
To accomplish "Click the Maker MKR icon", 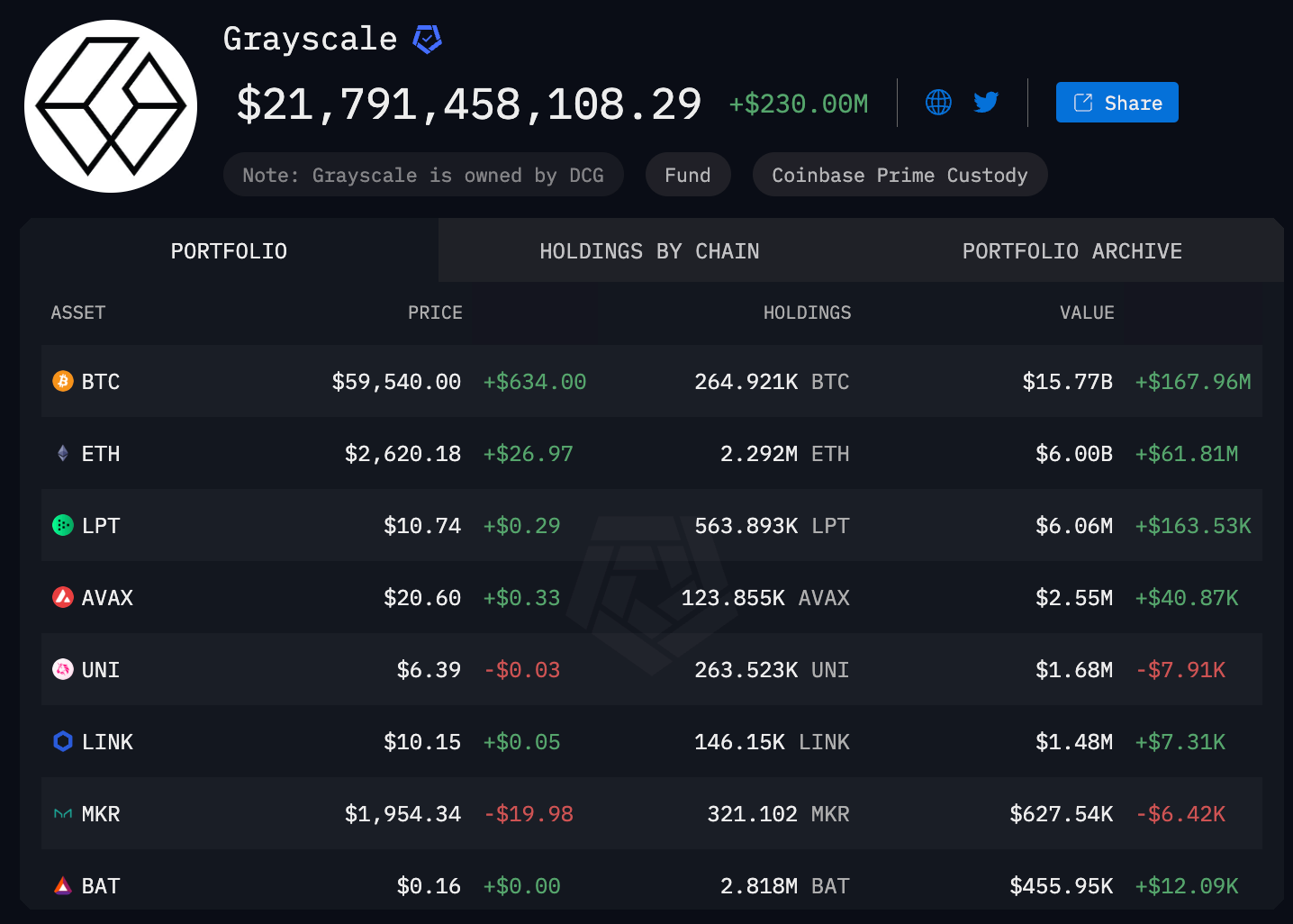I will tap(63, 813).
